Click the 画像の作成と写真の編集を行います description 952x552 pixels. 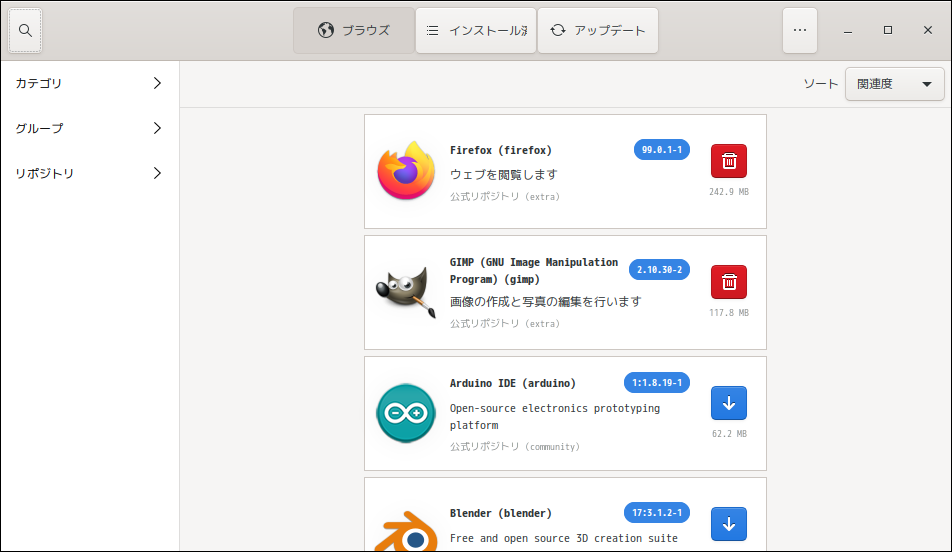tap(545, 302)
